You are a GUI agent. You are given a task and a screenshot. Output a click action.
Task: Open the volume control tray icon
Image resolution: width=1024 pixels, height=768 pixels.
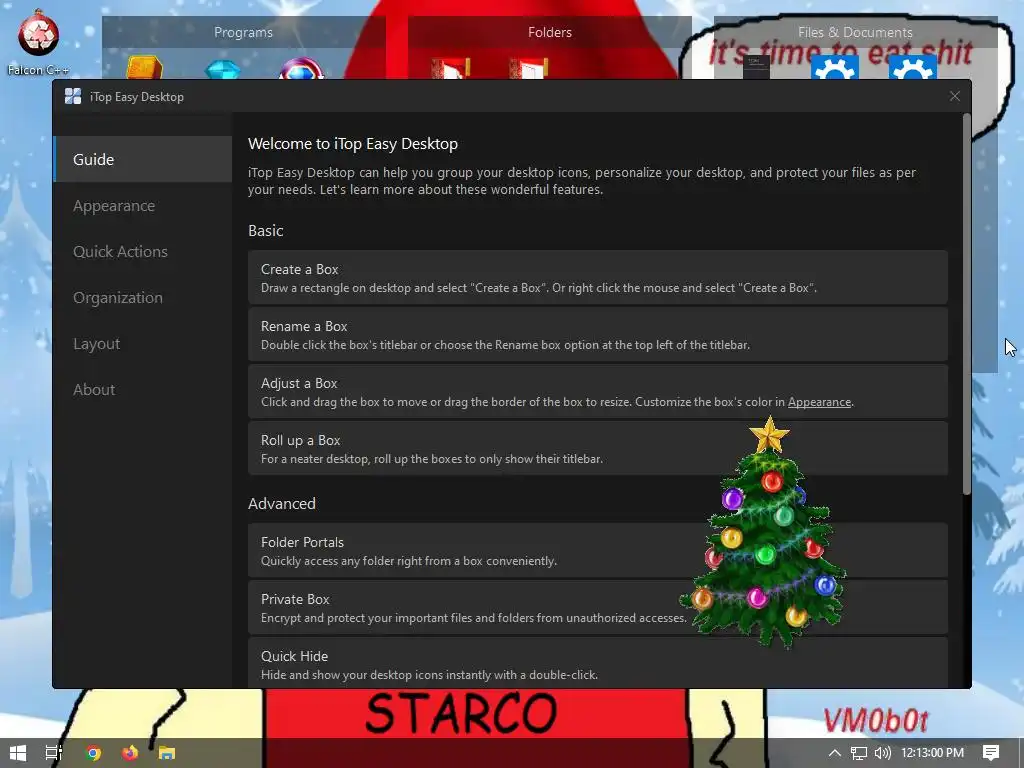coord(882,753)
